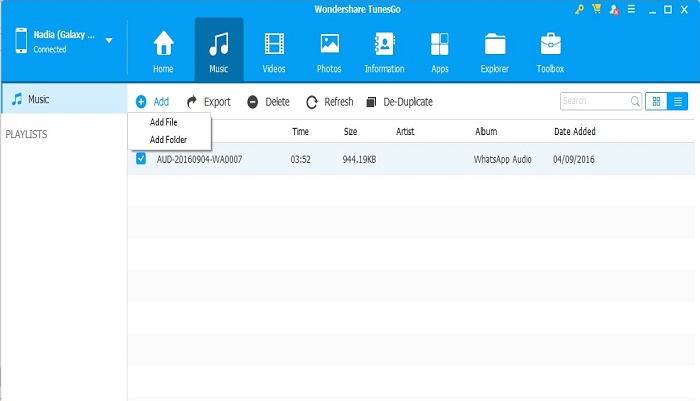The height and width of the screenshot is (401, 700).
Task: Choose Add File from the dropdown
Action: (x=164, y=122)
